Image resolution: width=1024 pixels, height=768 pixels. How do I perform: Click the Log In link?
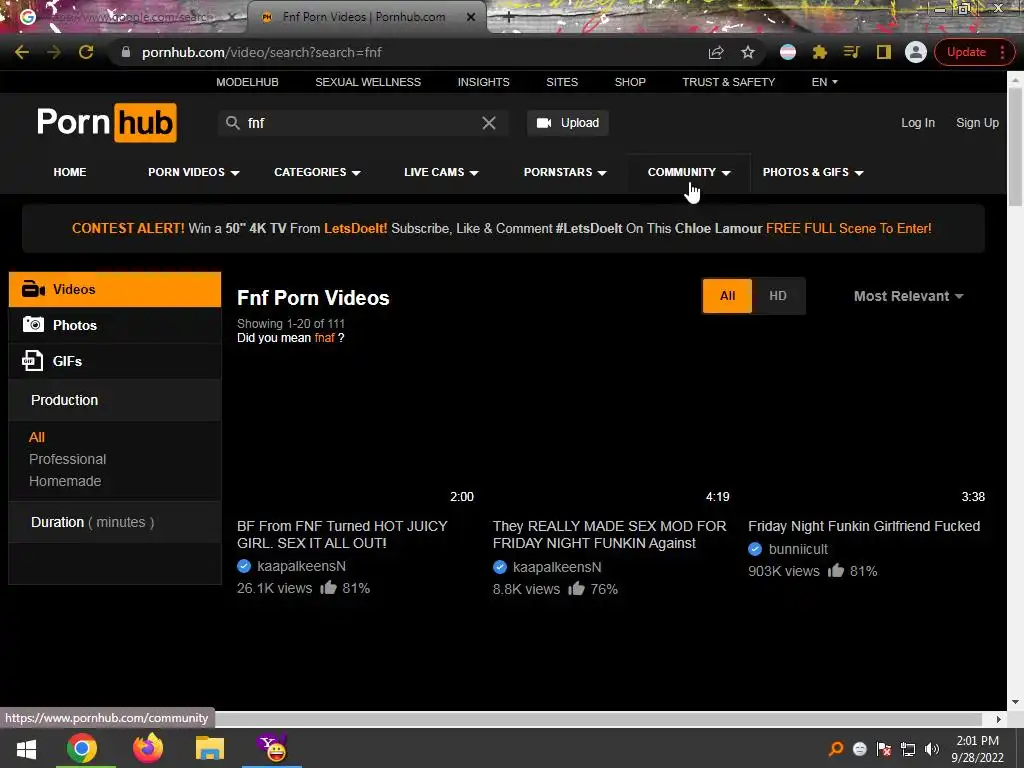(x=918, y=123)
